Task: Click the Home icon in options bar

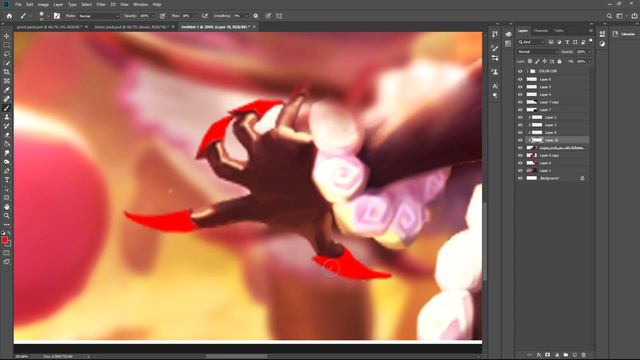Action: click(x=9, y=16)
